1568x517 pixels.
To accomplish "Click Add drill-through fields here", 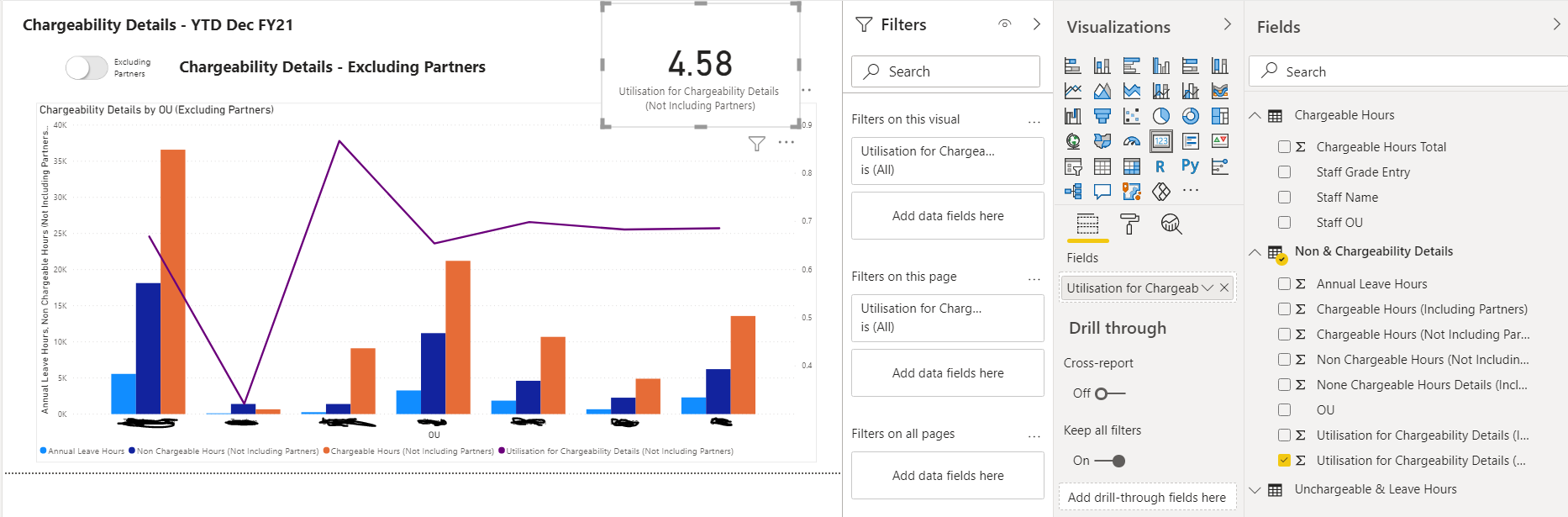I will pos(1147,498).
